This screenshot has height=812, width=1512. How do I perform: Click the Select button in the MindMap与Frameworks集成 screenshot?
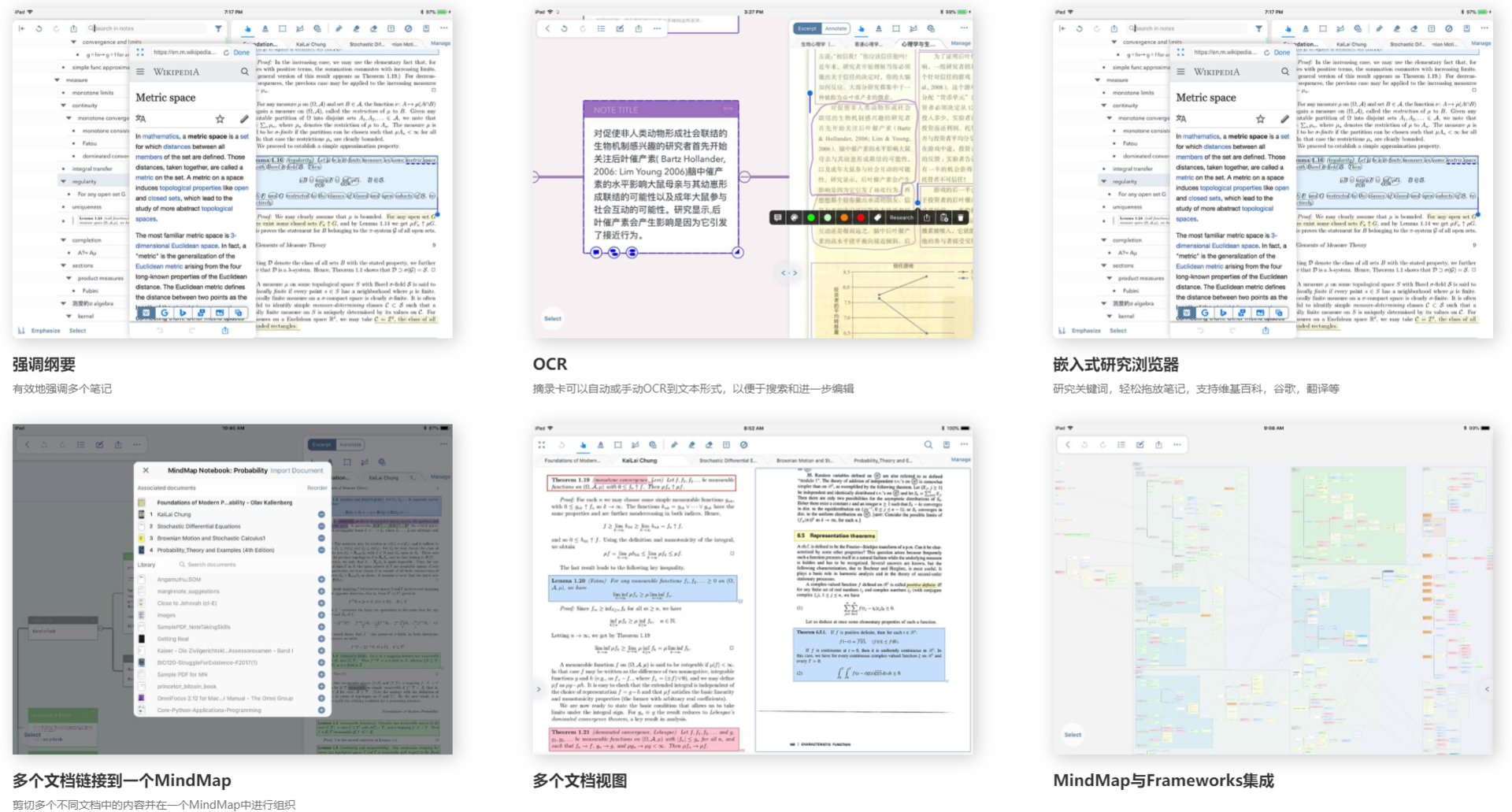(x=1073, y=735)
